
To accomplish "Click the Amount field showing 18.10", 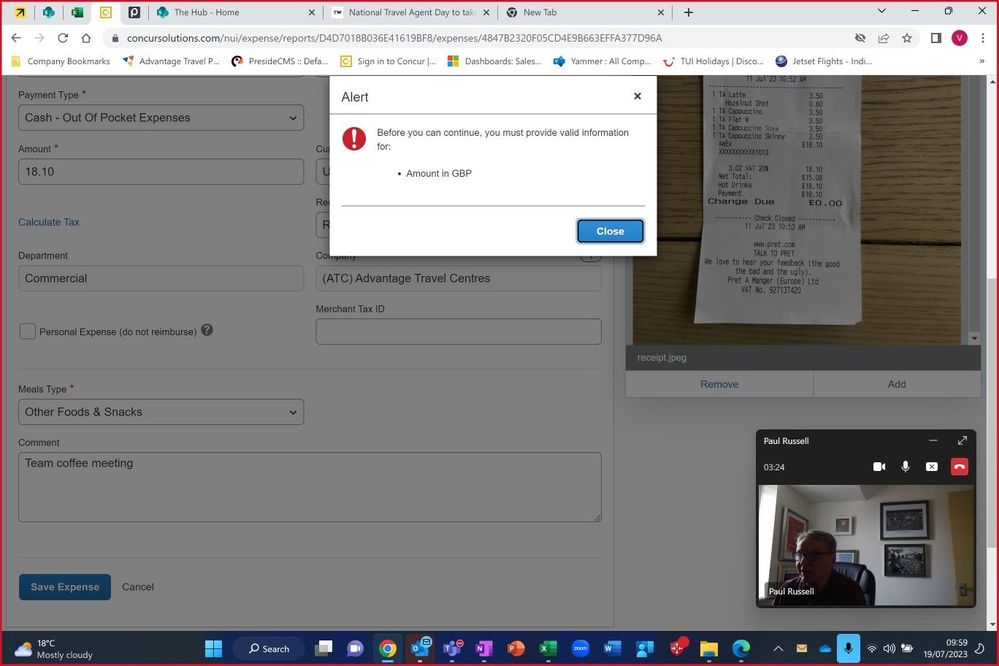I will click(161, 171).
